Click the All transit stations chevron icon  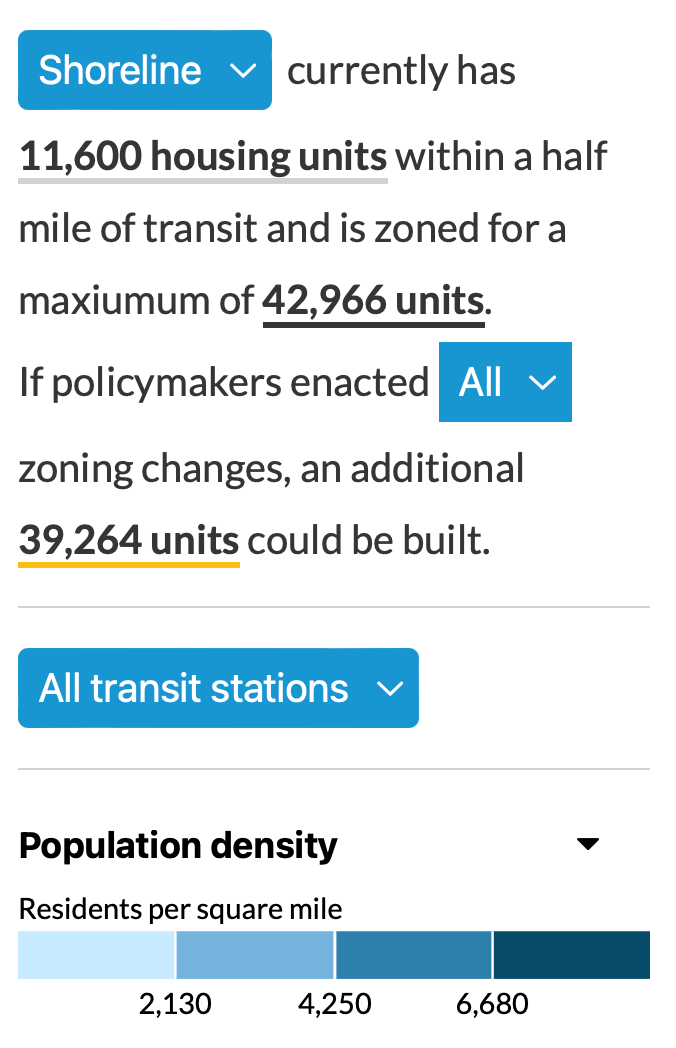tap(388, 688)
